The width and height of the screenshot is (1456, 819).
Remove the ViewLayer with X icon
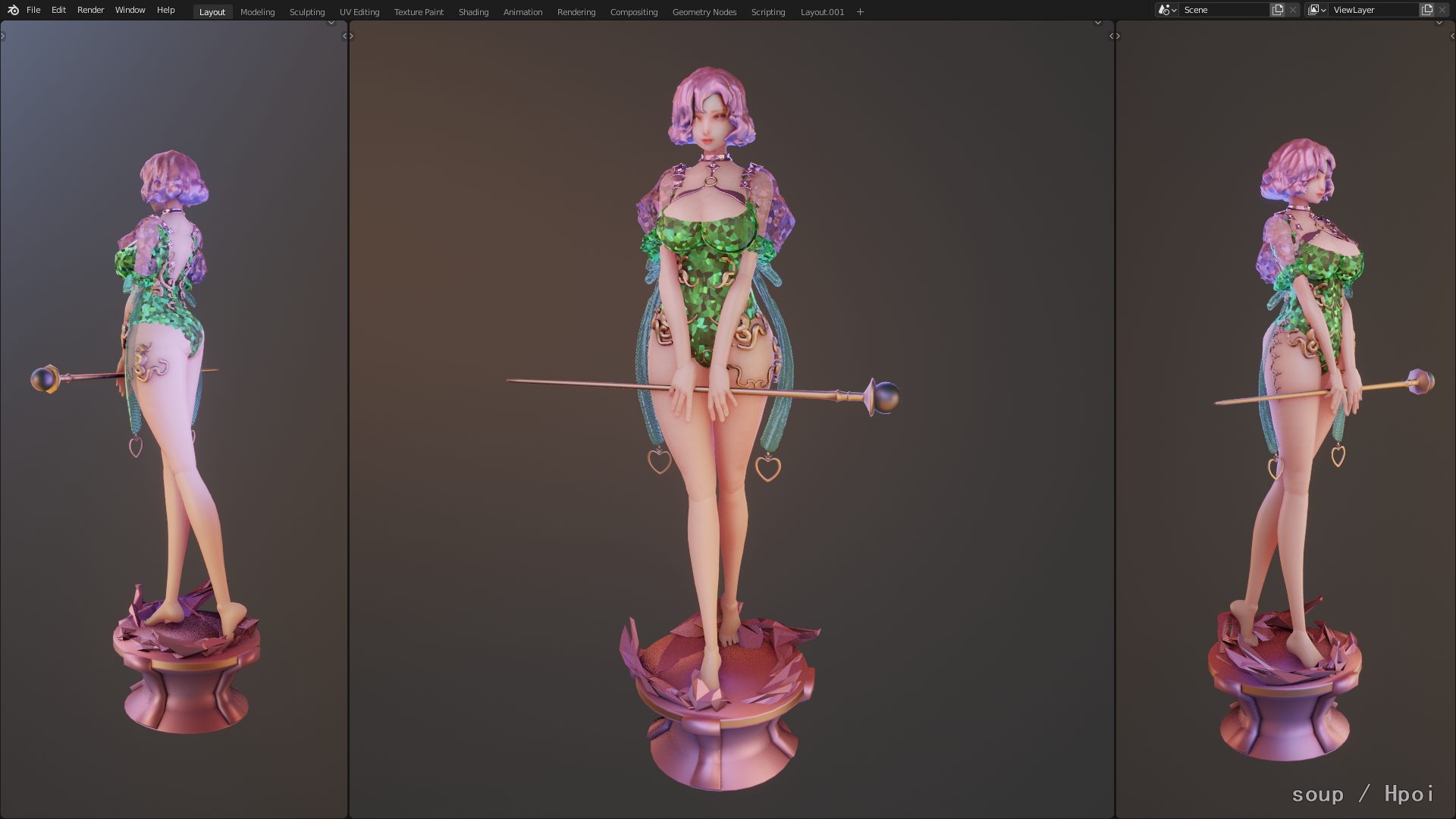[1442, 10]
